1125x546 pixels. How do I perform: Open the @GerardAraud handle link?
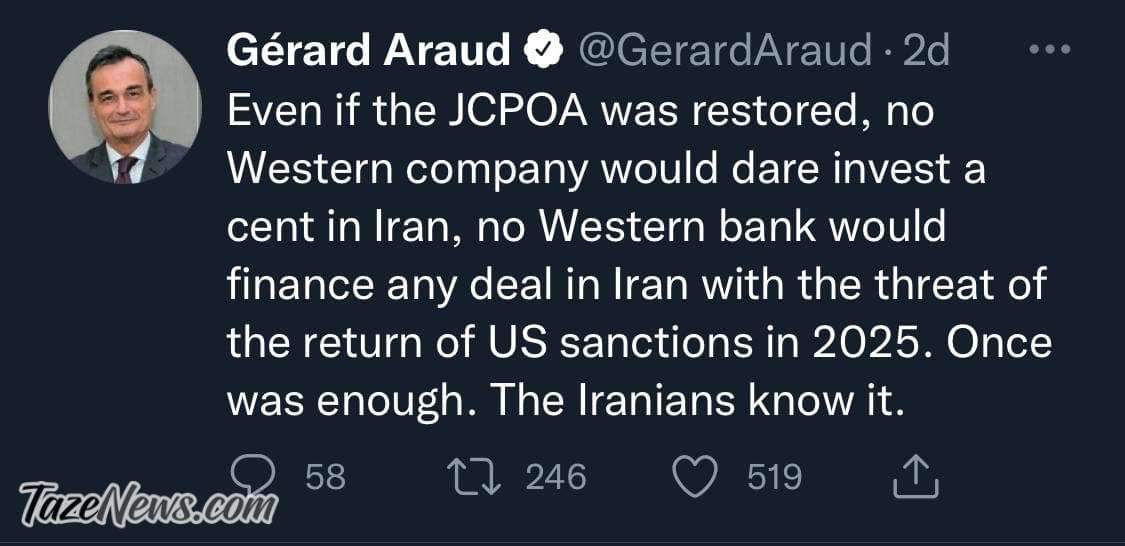(x=725, y=52)
